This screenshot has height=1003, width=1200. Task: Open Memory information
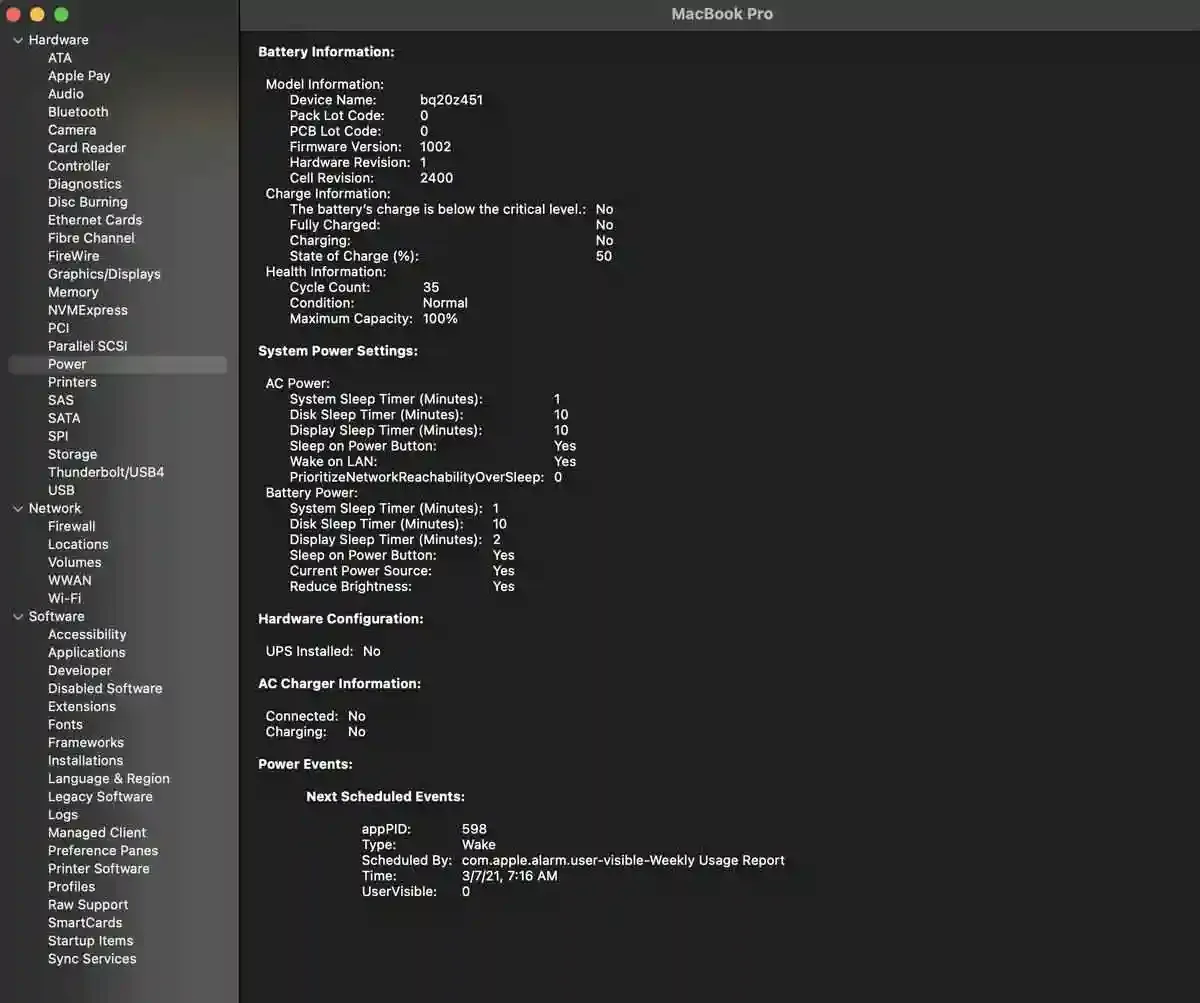(73, 292)
